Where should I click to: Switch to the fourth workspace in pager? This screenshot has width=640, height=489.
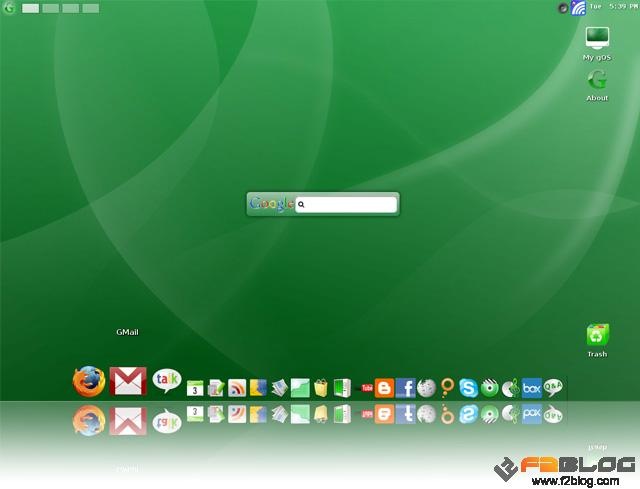[91, 8]
